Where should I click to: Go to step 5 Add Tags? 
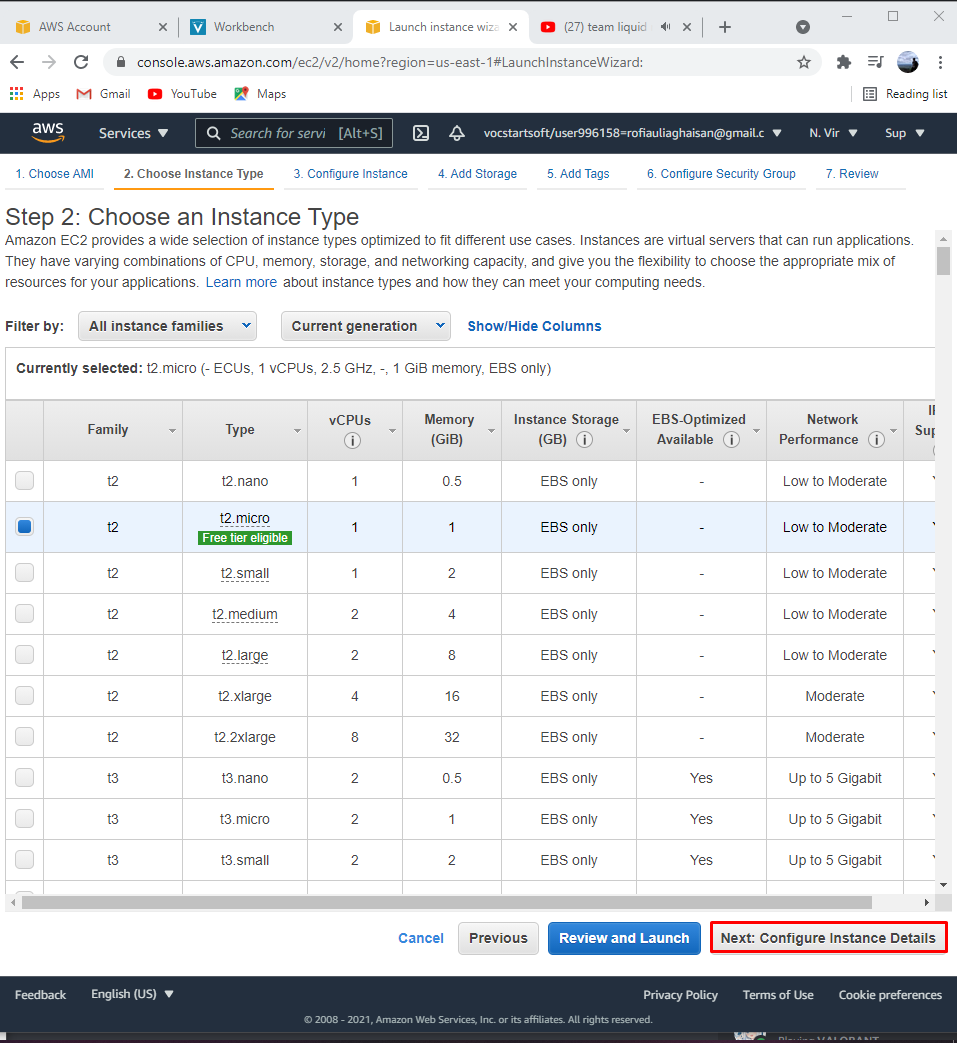pyautogui.click(x=578, y=174)
